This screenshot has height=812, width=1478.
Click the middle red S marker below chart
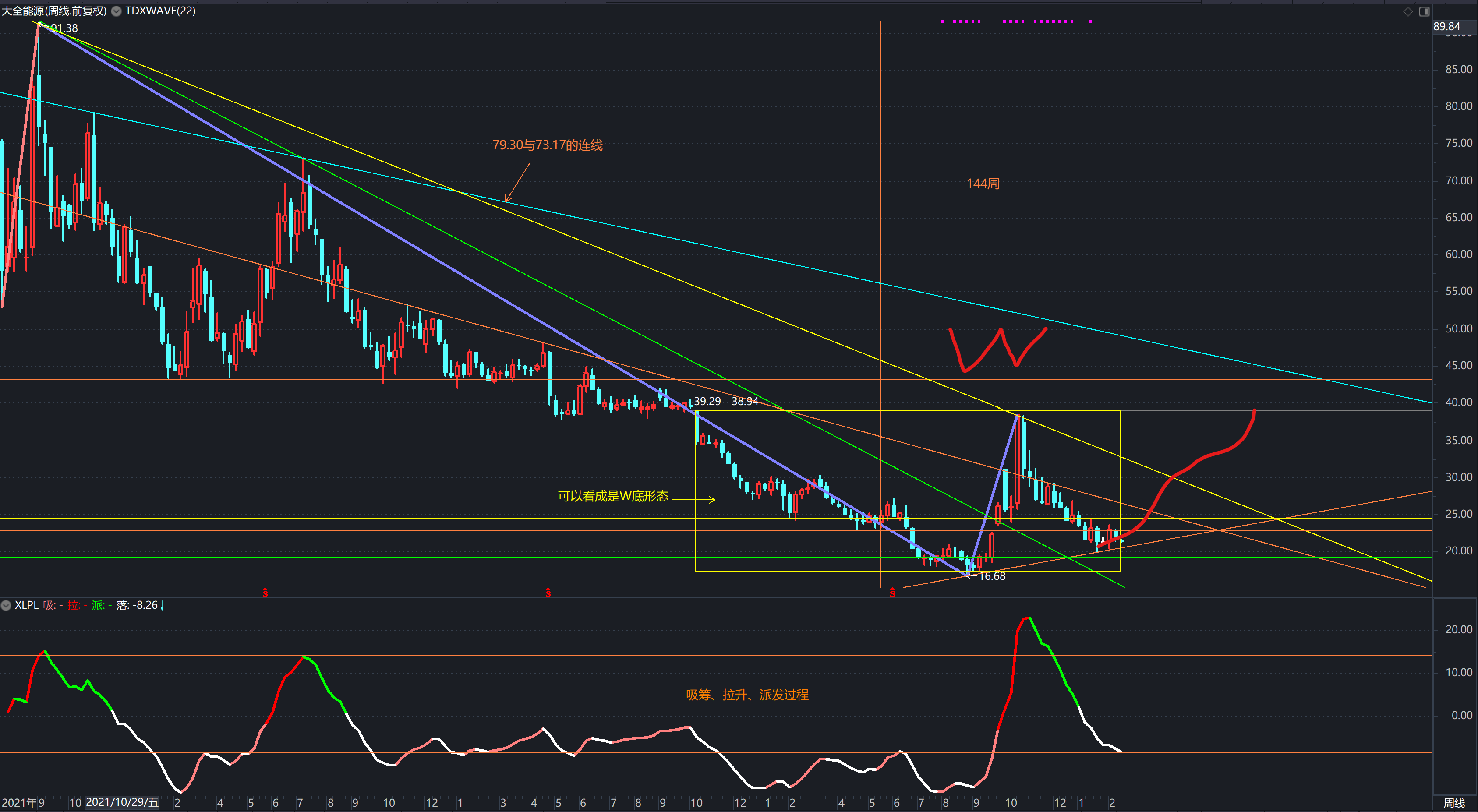tap(548, 593)
